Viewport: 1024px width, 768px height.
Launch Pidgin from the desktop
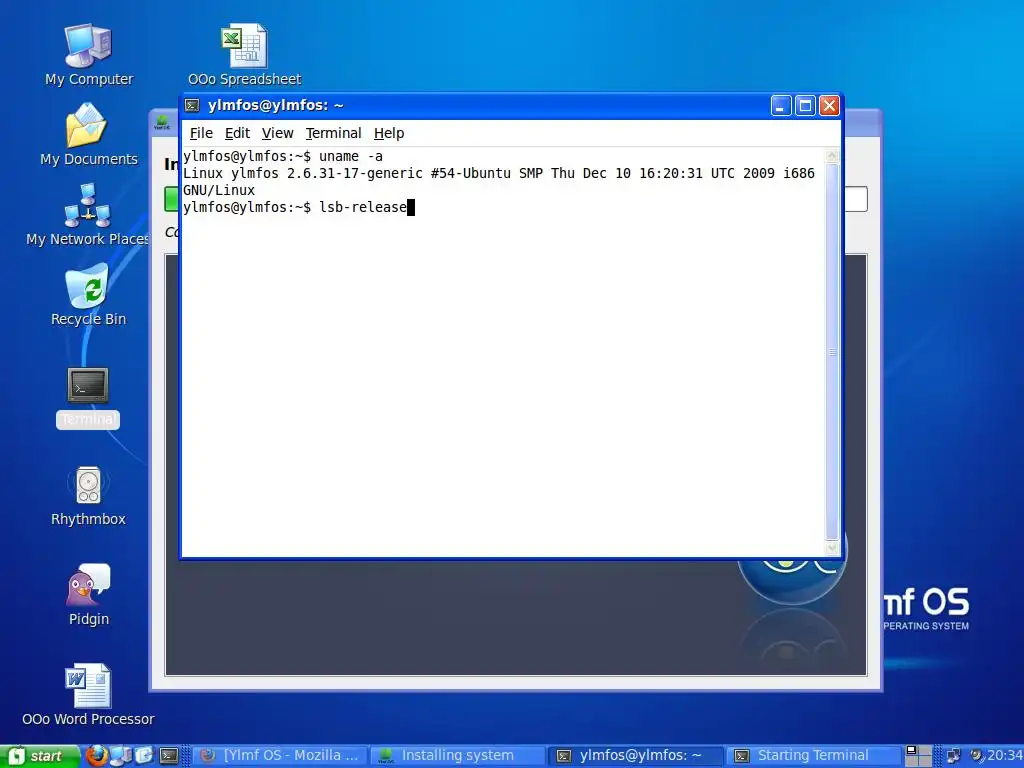89,595
